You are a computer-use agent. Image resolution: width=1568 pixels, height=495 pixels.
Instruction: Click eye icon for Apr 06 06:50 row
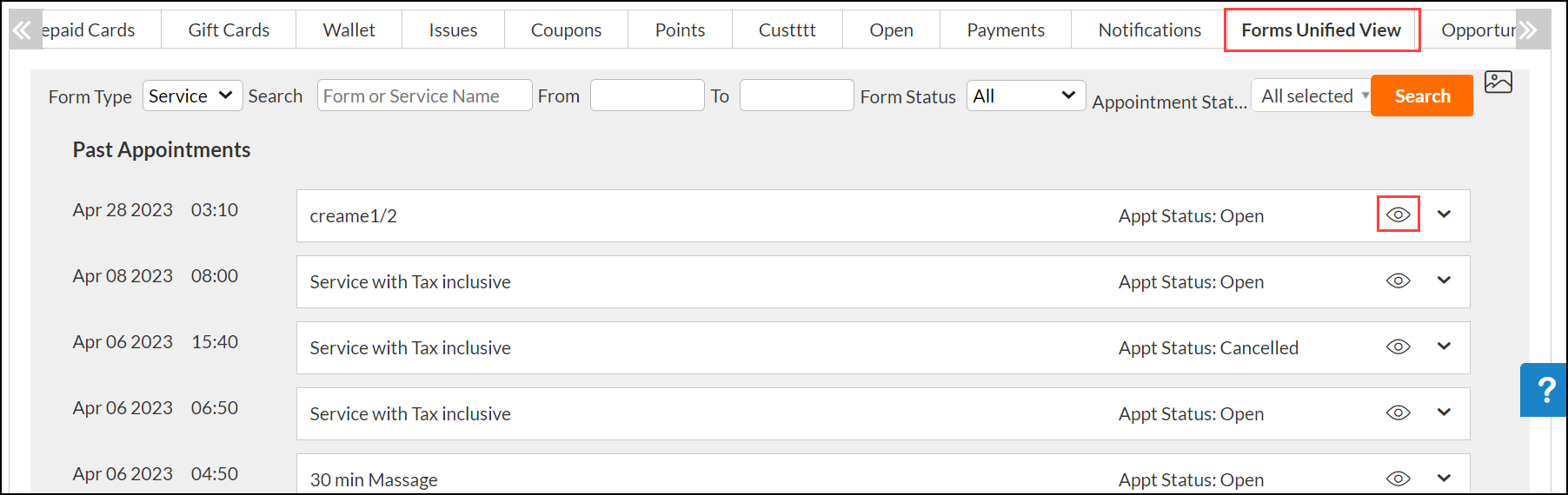pos(1398,412)
